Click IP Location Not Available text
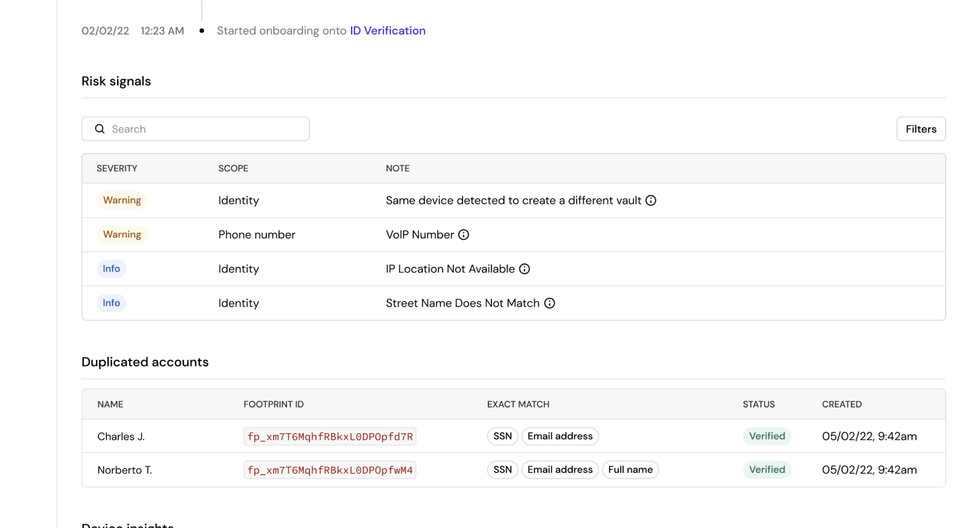This screenshot has height=528, width=960. click(450, 269)
